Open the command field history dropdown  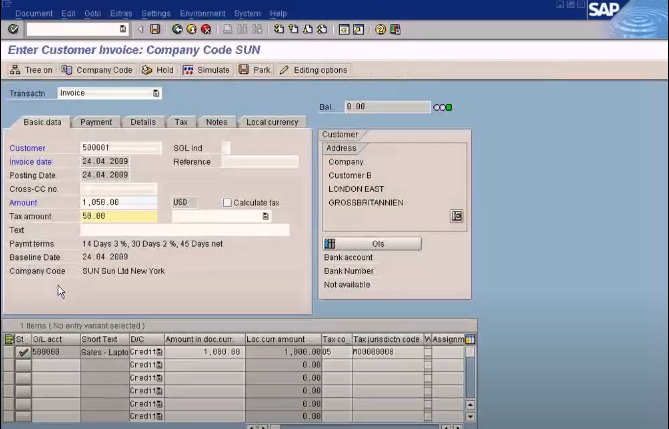click(123, 29)
